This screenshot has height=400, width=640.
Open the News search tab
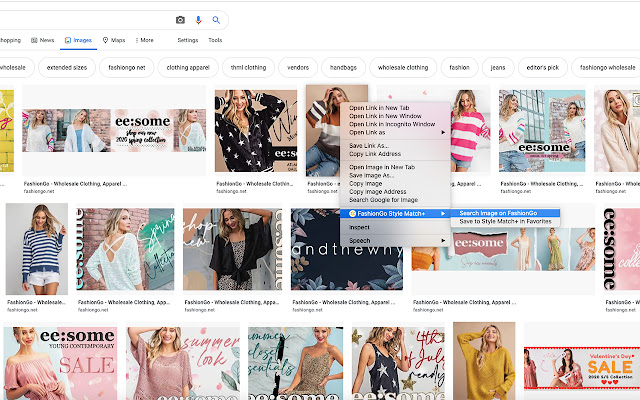point(42,40)
